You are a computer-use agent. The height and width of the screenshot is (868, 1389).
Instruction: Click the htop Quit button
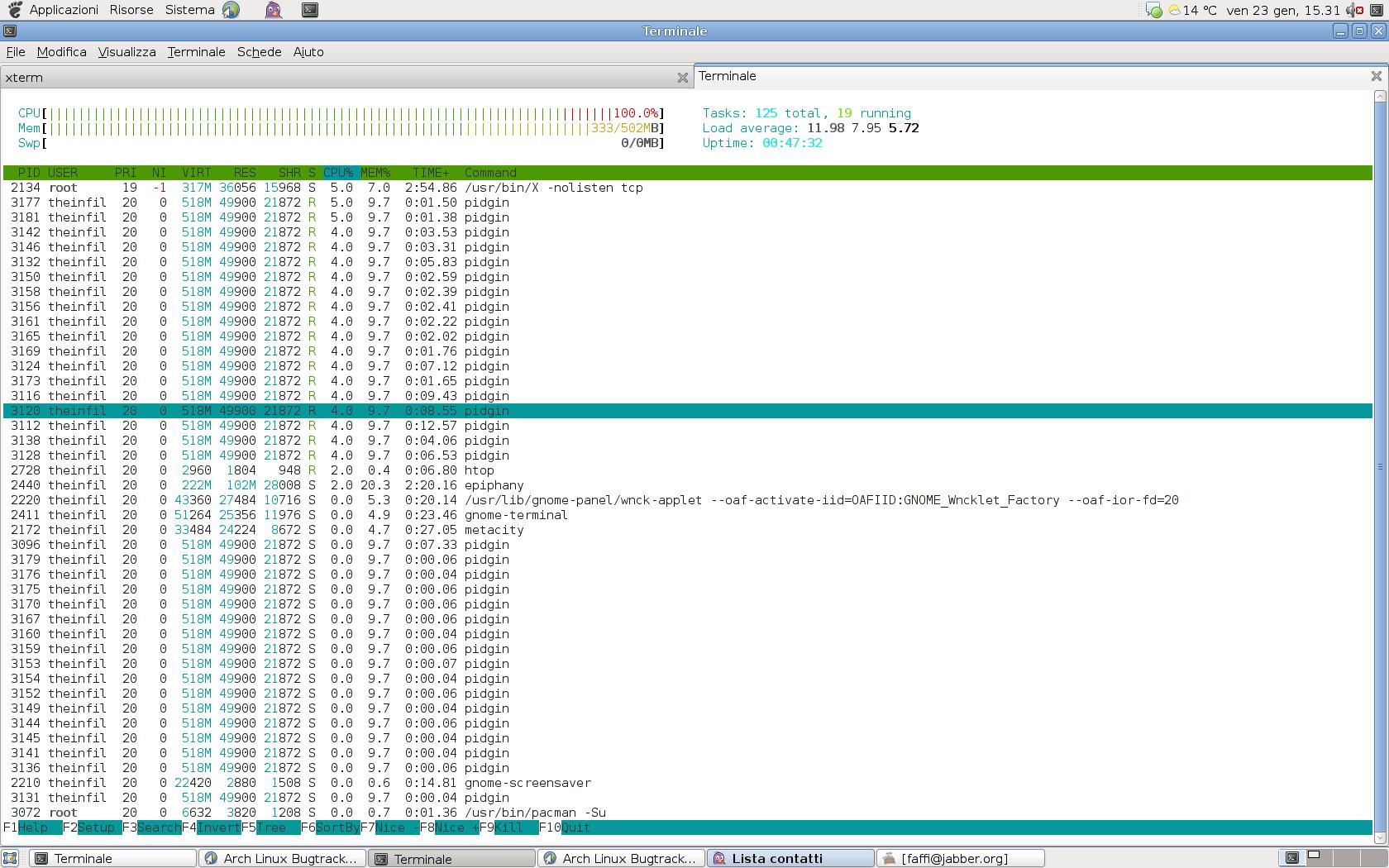(575, 827)
